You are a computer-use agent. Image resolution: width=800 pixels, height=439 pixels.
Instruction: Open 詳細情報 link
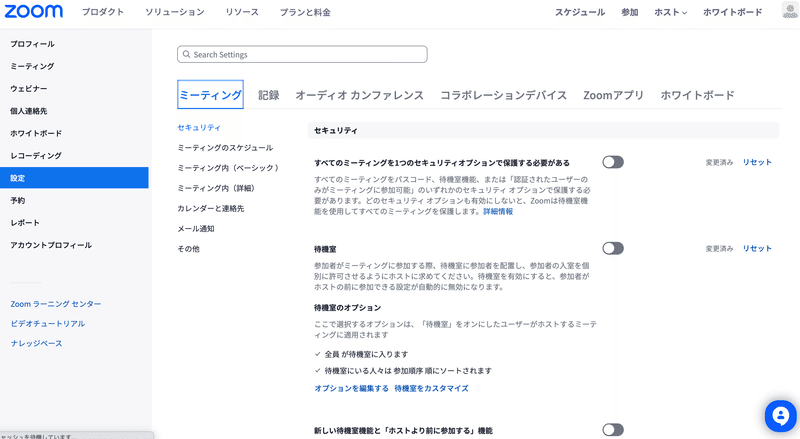[498, 211]
